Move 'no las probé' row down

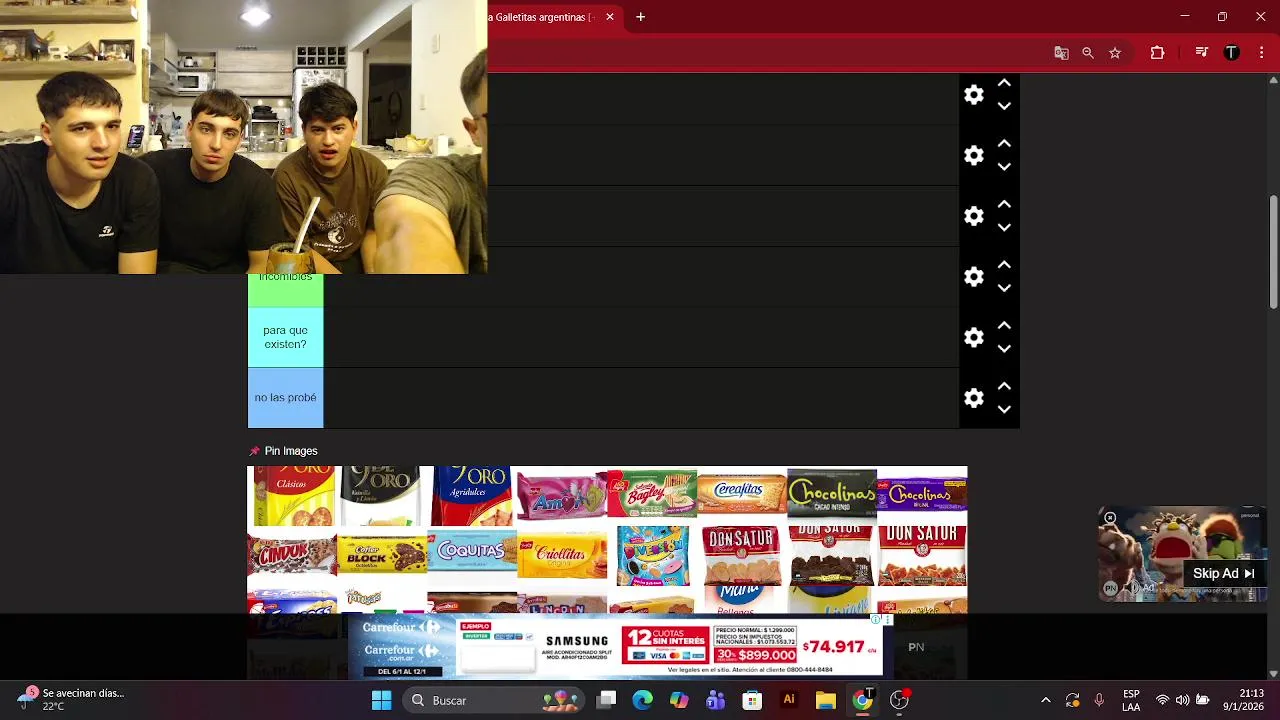pos(1004,409)
